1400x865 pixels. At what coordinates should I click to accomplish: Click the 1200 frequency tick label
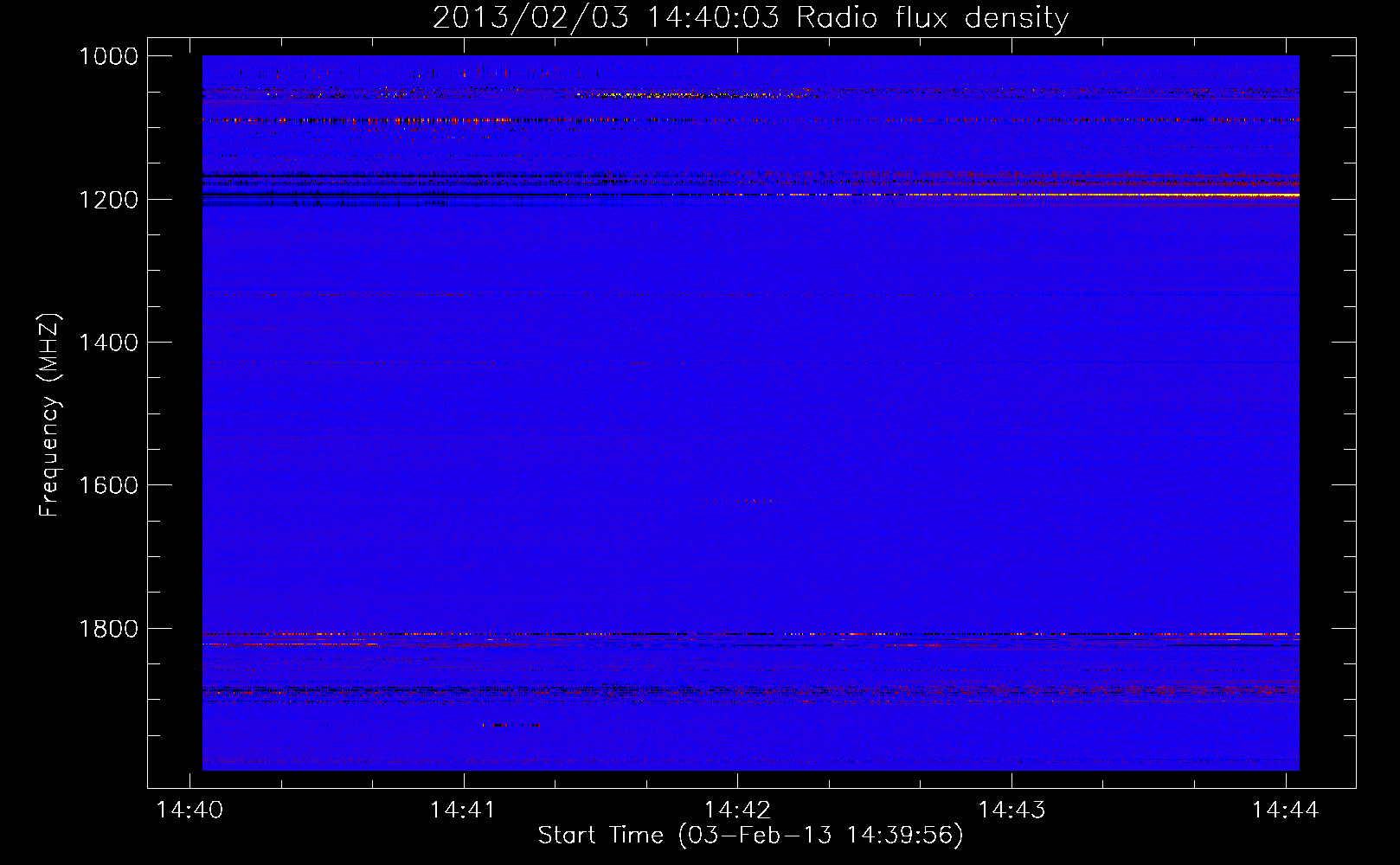click(x=108, y=200)
